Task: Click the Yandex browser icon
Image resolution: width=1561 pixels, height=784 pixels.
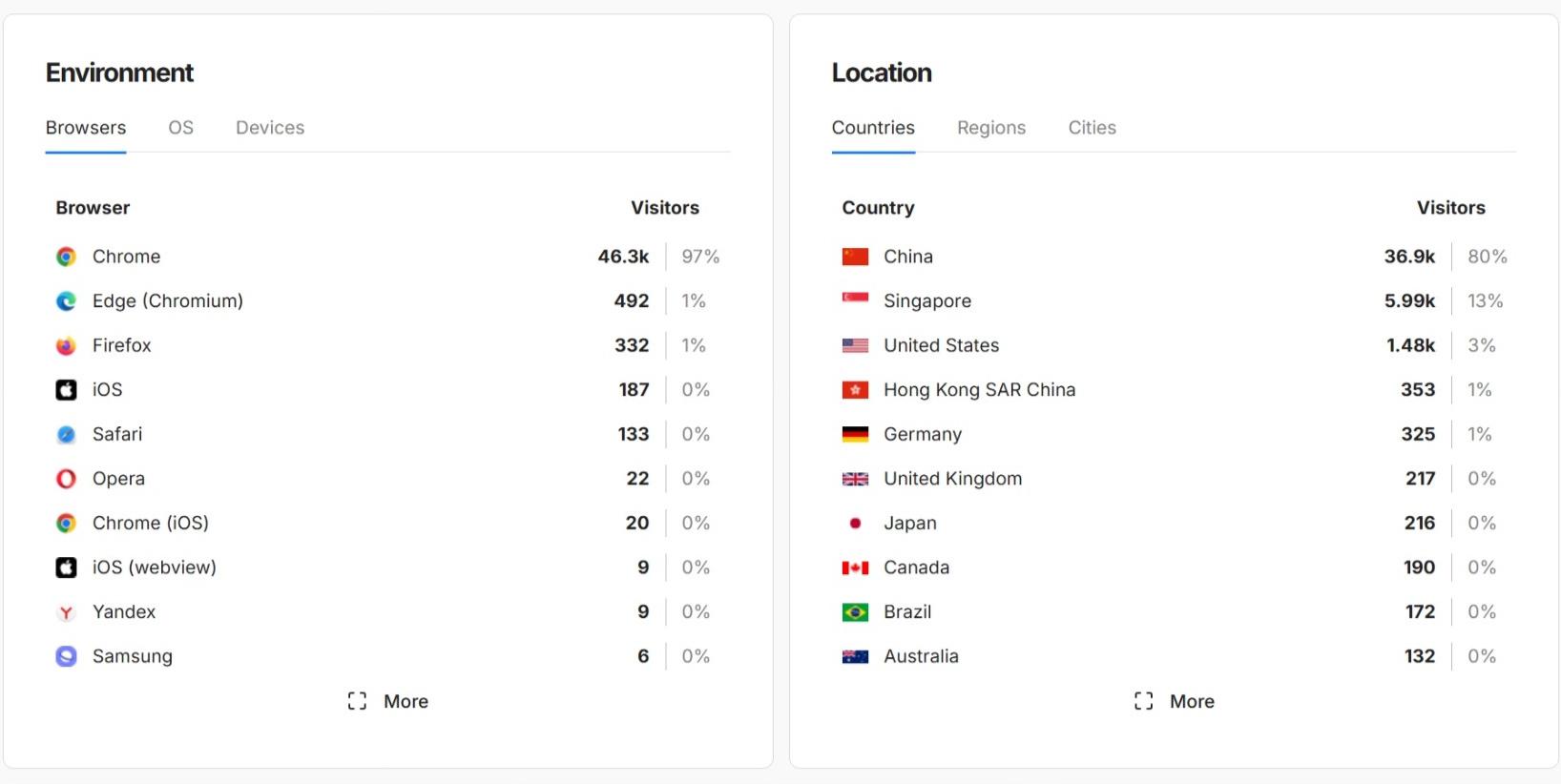Action: 66,612
